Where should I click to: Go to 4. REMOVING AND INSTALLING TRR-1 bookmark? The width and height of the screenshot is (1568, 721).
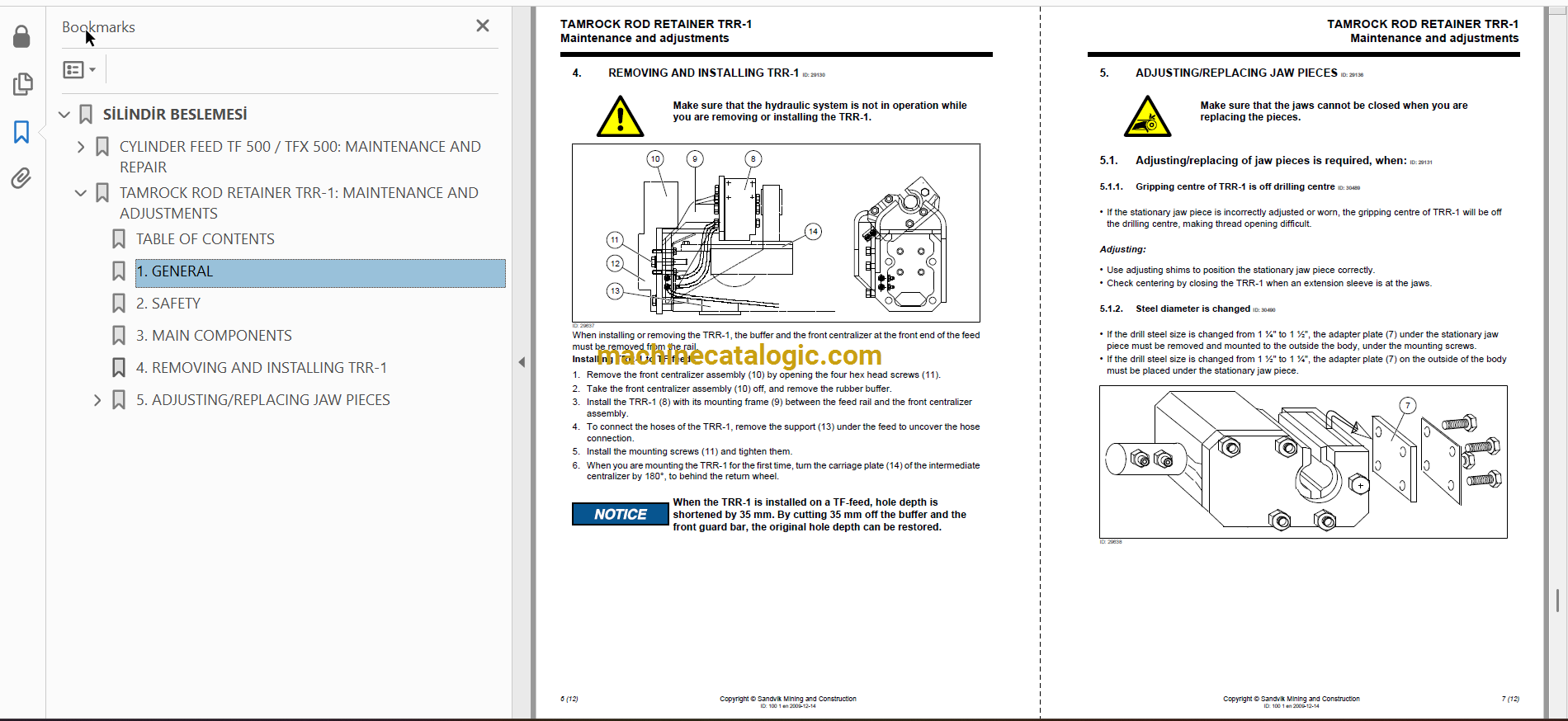(262, 368)
